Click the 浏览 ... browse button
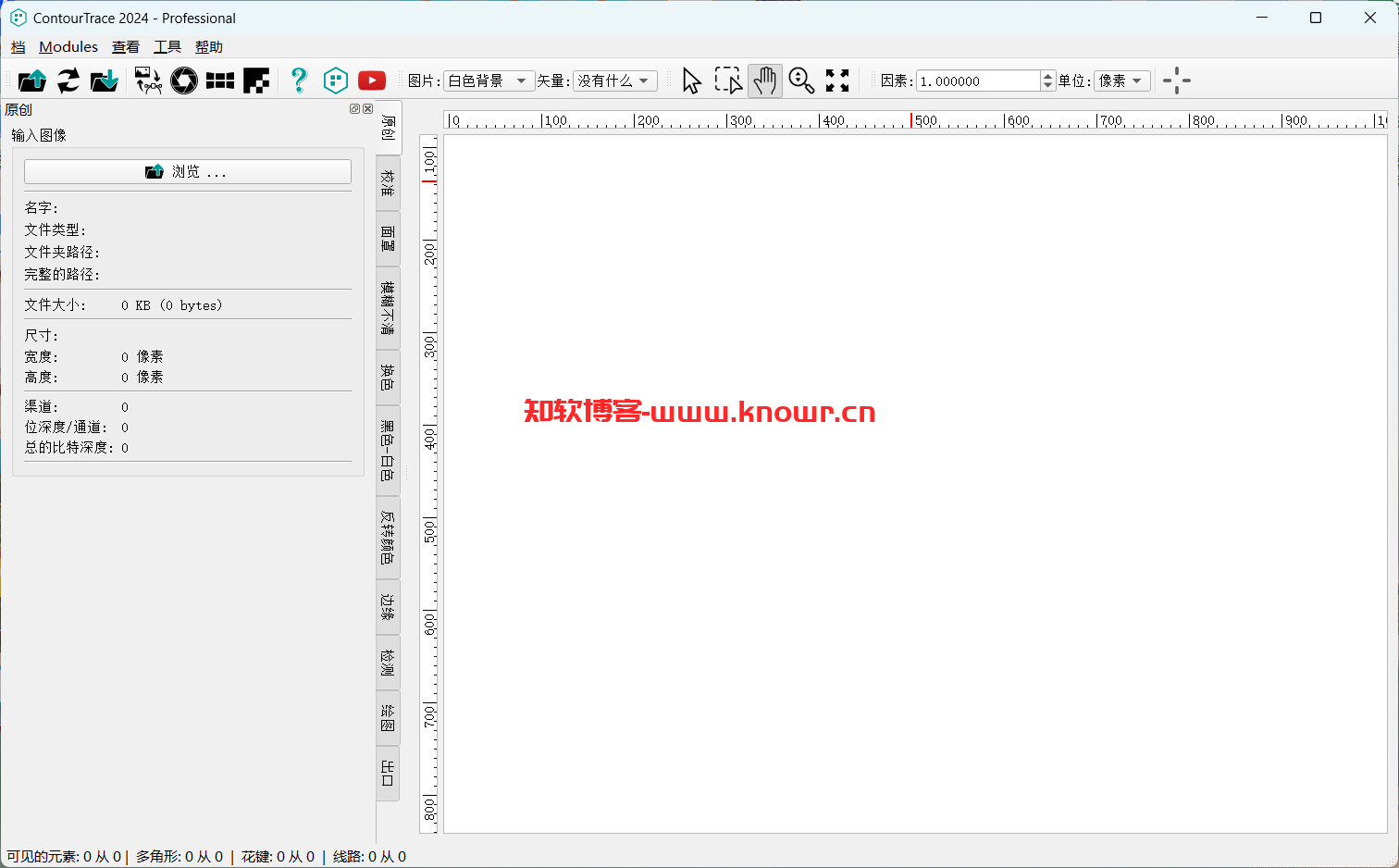The width and height of the screenshot is (1399, 868). (x=188, y=171)
